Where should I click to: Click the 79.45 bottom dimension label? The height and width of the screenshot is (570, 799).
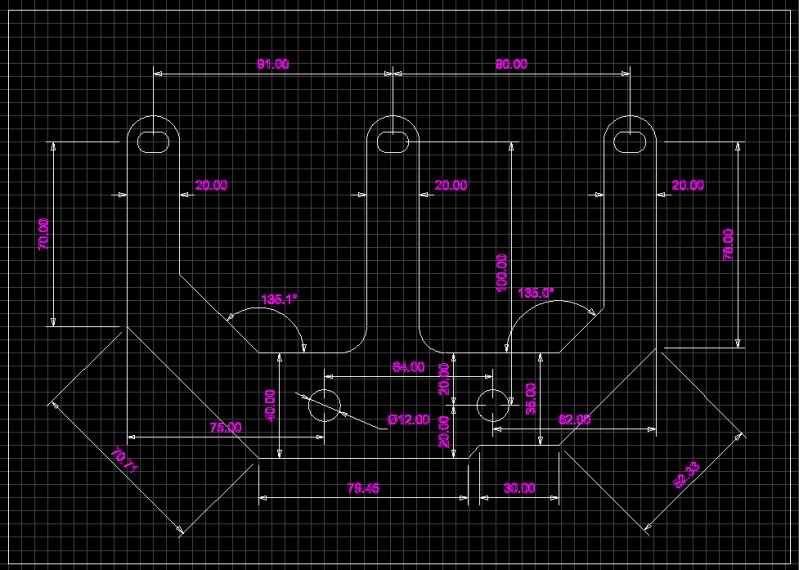point(362,489)
